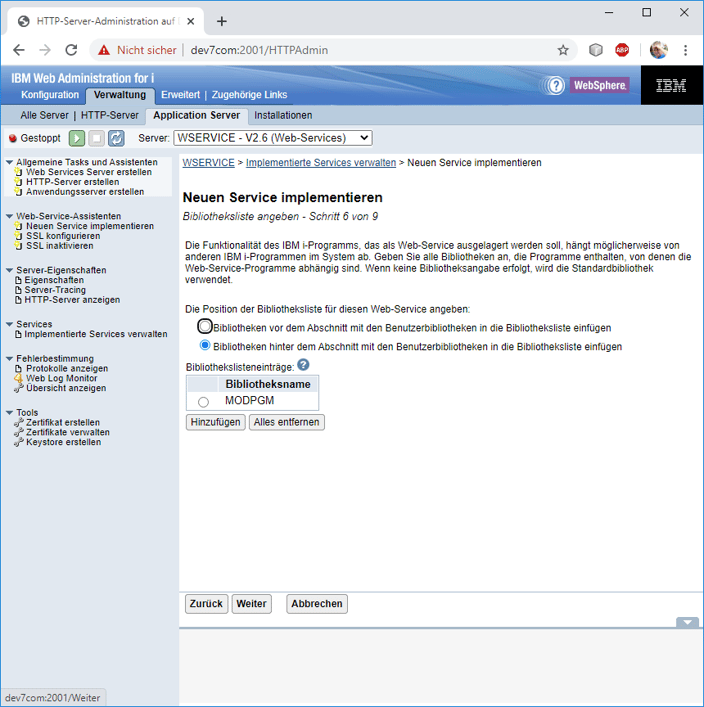Open HTTP-Server anzeigen
The image size is (704, 707).
(x=72, y=300)
